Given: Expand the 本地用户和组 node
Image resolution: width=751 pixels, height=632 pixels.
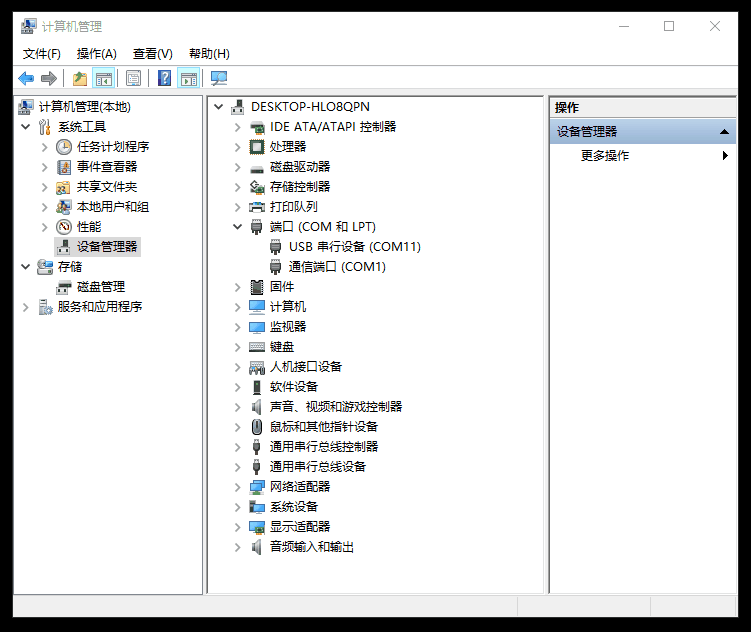Looking at the screenshot, I should [x=45, y=207].
